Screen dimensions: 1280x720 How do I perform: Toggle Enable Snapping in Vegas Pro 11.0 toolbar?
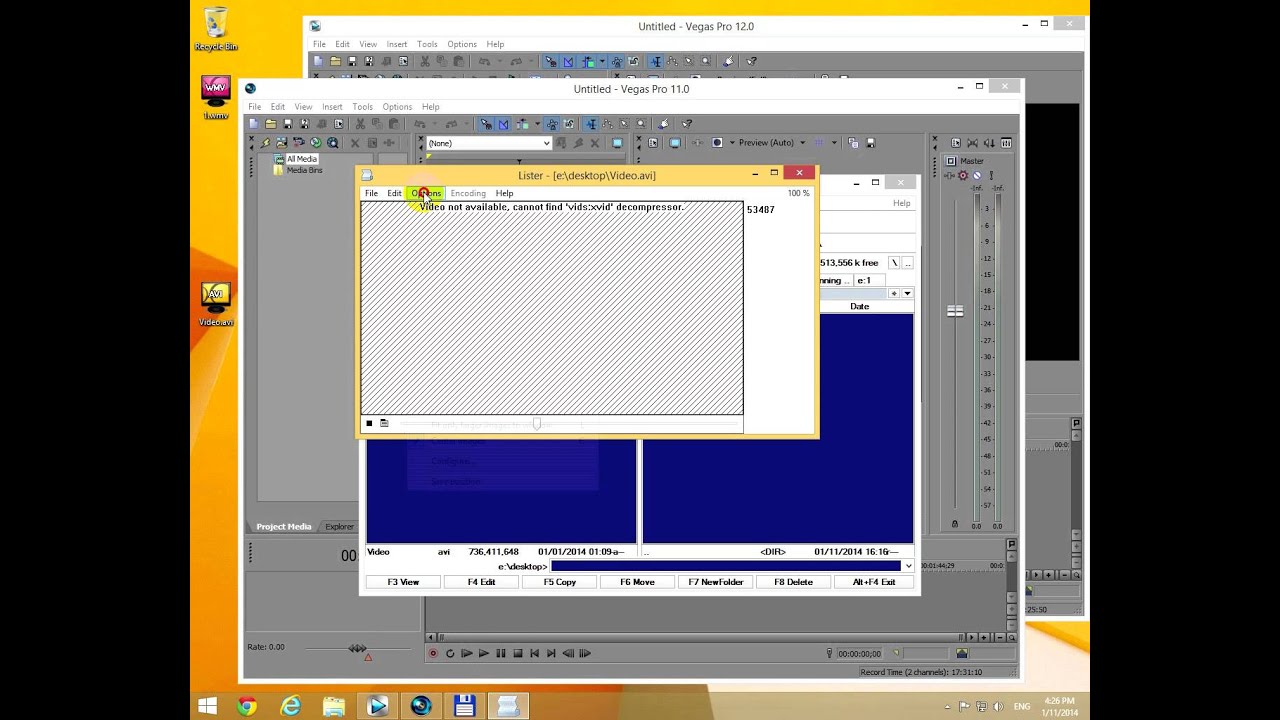point(486,124)
